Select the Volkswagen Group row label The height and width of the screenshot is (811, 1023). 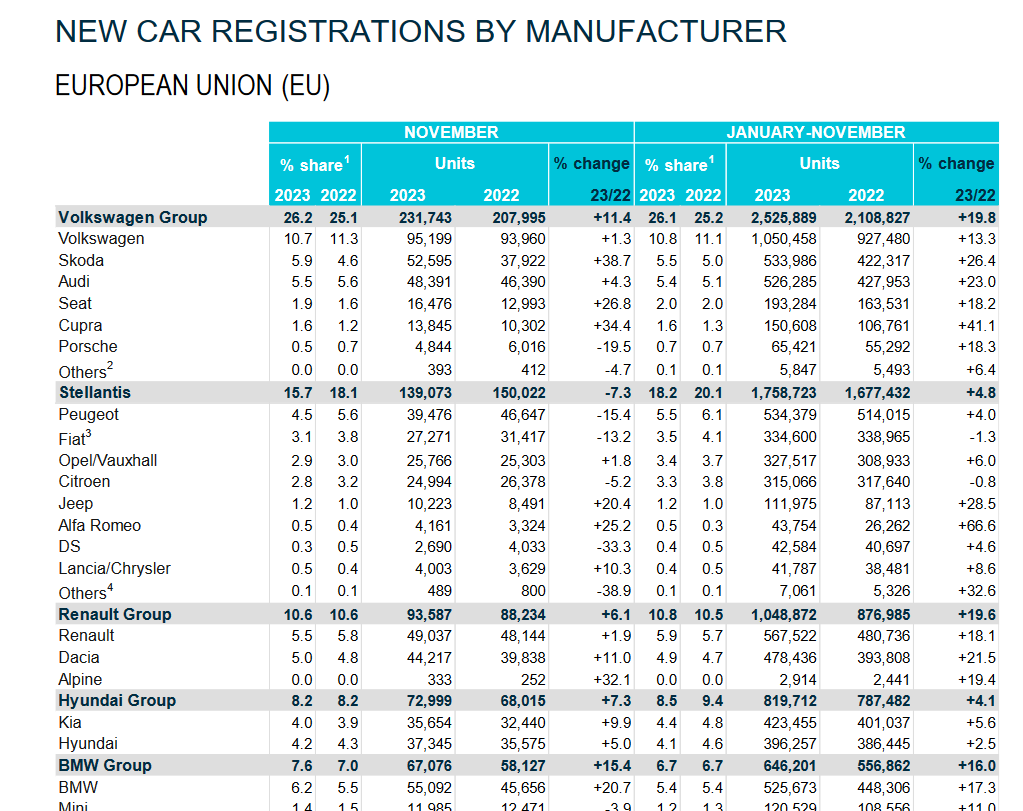(133, 217)
